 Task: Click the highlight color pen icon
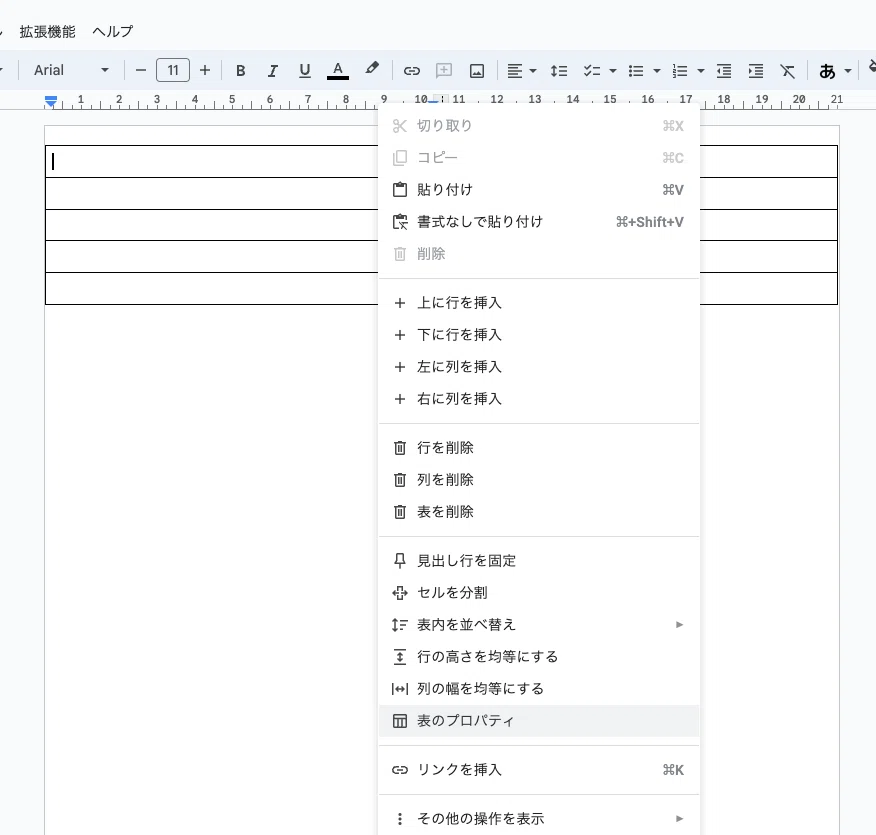click(372, 70)
